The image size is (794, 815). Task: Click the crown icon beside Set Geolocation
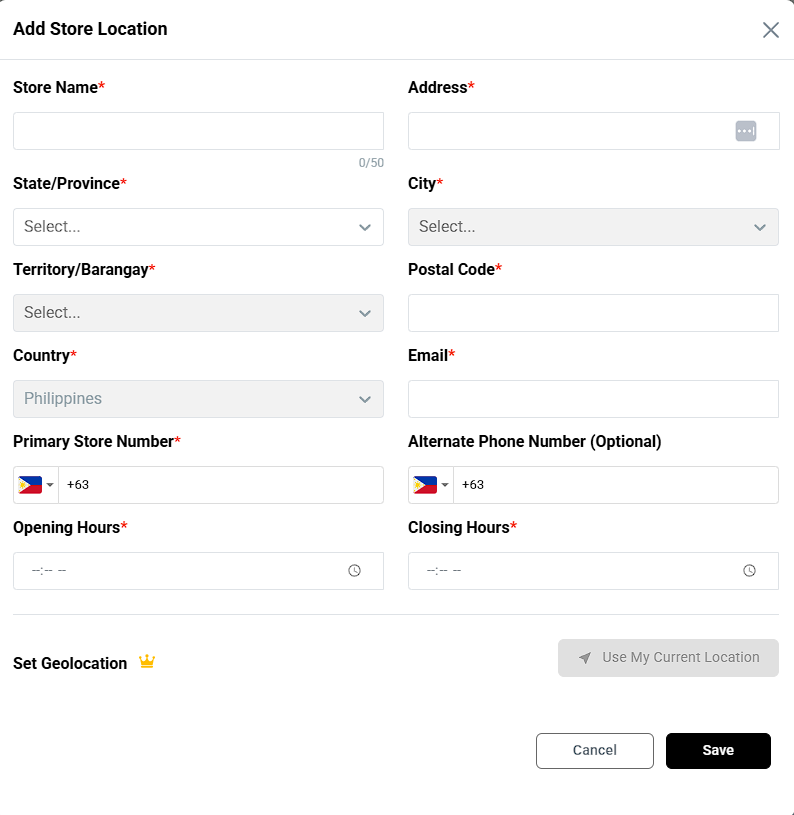(x=147, y=662)
